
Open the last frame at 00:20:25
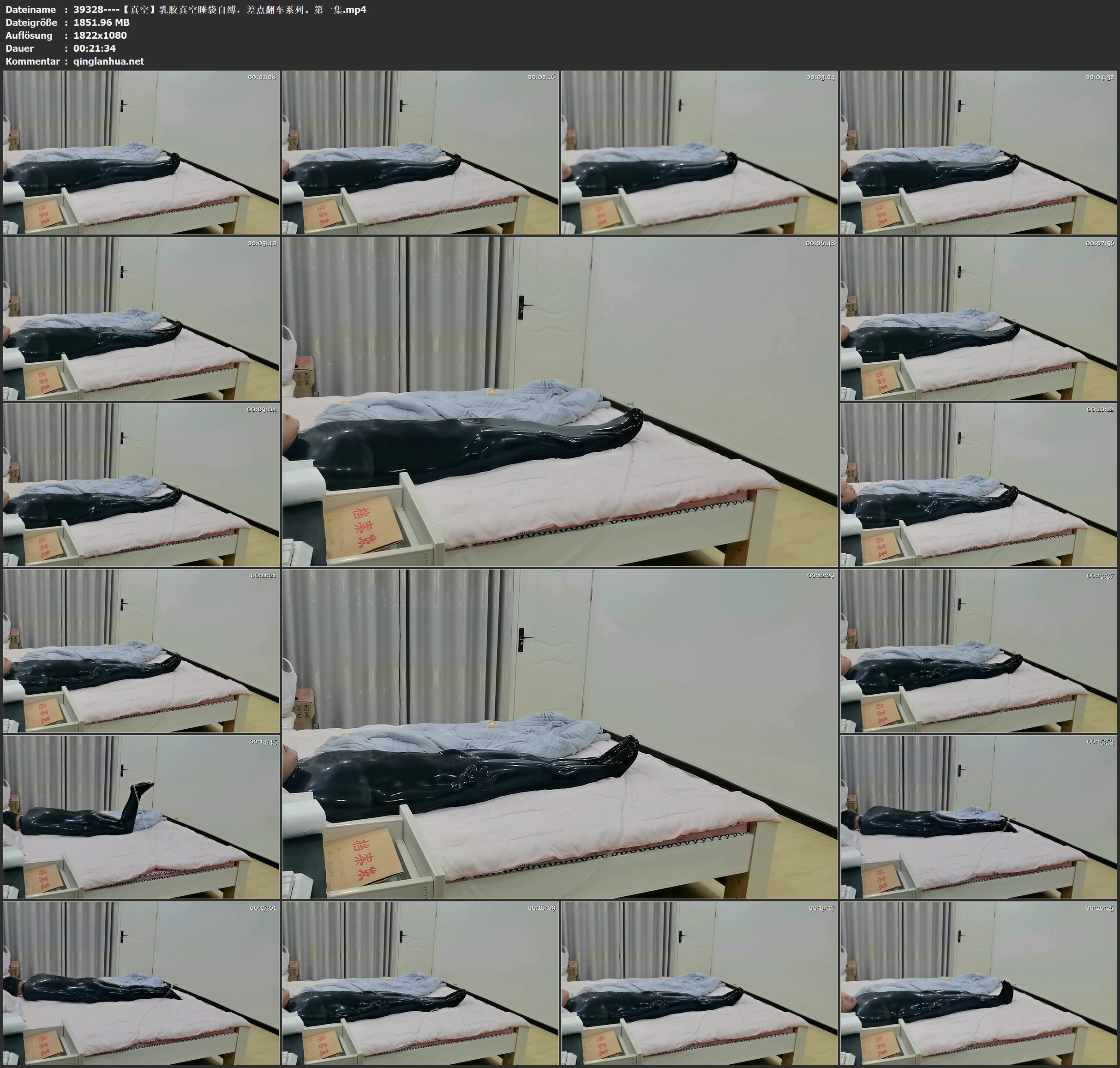click(978, 983)
